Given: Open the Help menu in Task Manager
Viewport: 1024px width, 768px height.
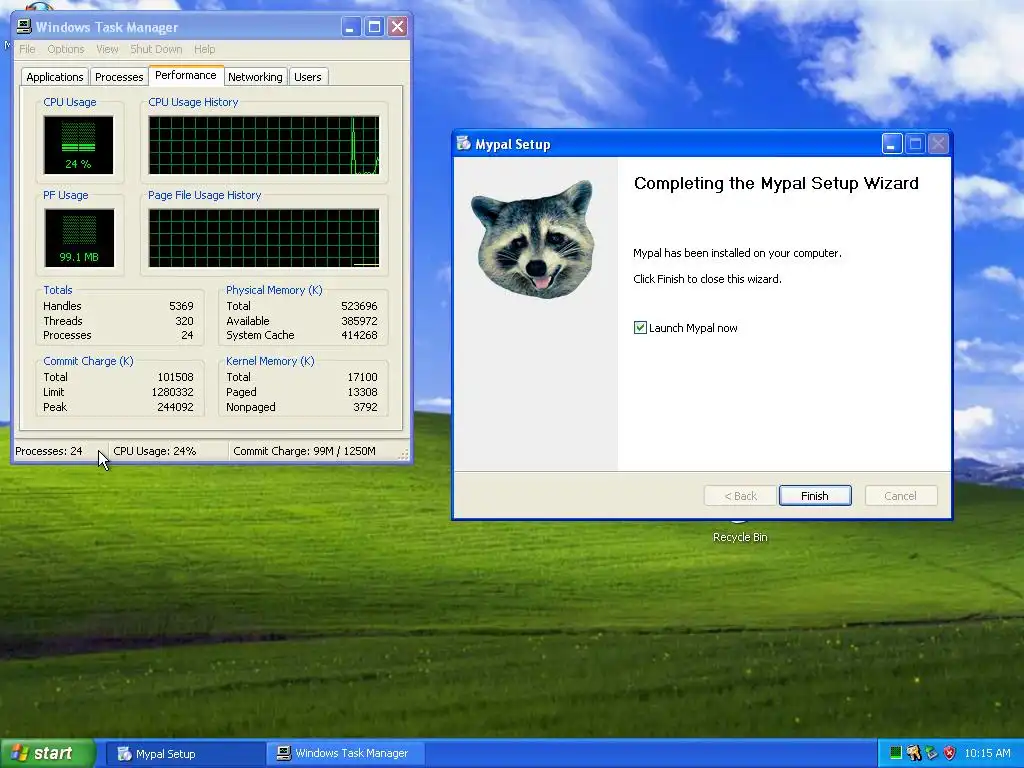Looking at the screenshot, I should (x=204, y=49).
